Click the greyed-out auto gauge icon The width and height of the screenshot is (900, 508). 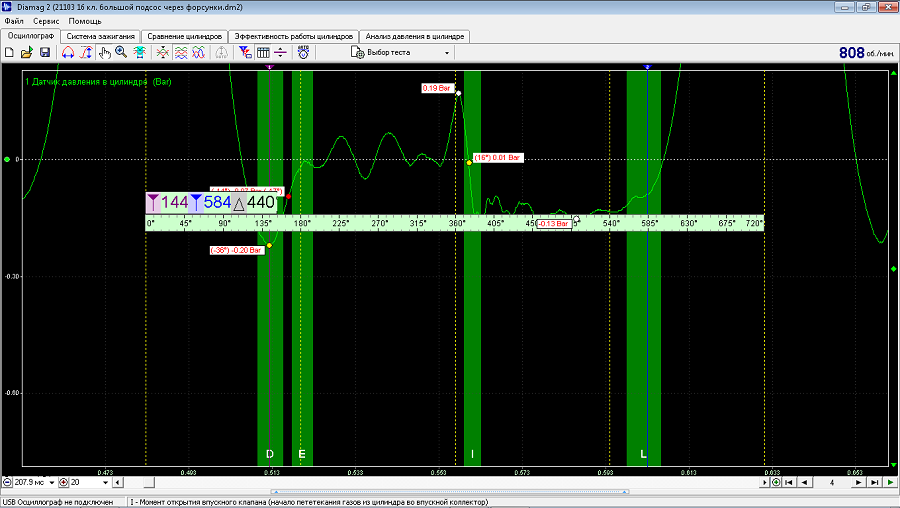pos(222,52)
